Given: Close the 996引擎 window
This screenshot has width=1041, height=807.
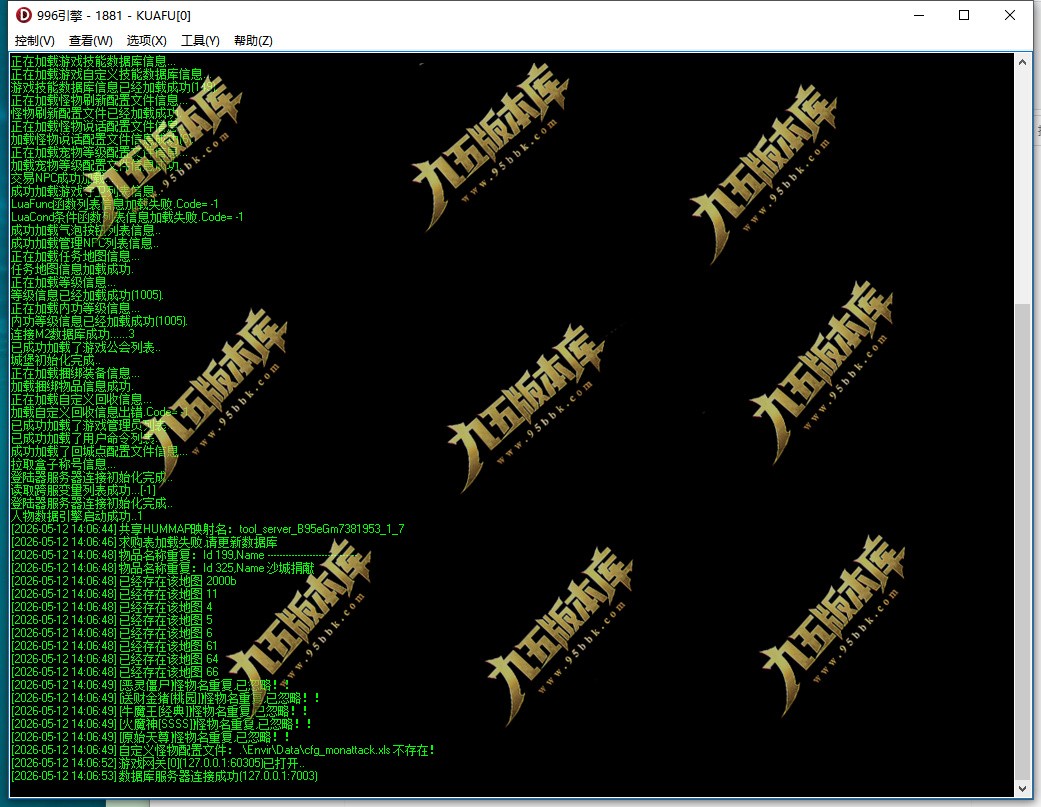Looking at the screenshot, I should click(x=1010, y=15).
